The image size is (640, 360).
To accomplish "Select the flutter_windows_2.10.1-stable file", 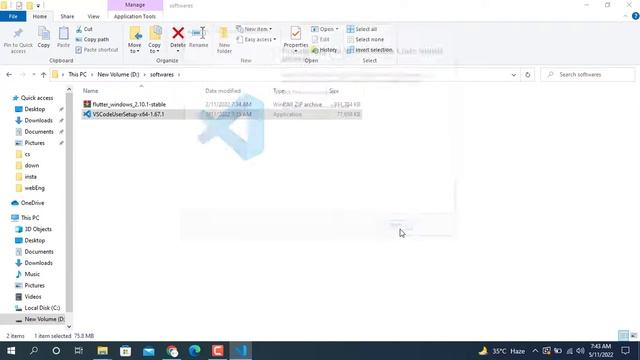I will click(x=129, y=104).
